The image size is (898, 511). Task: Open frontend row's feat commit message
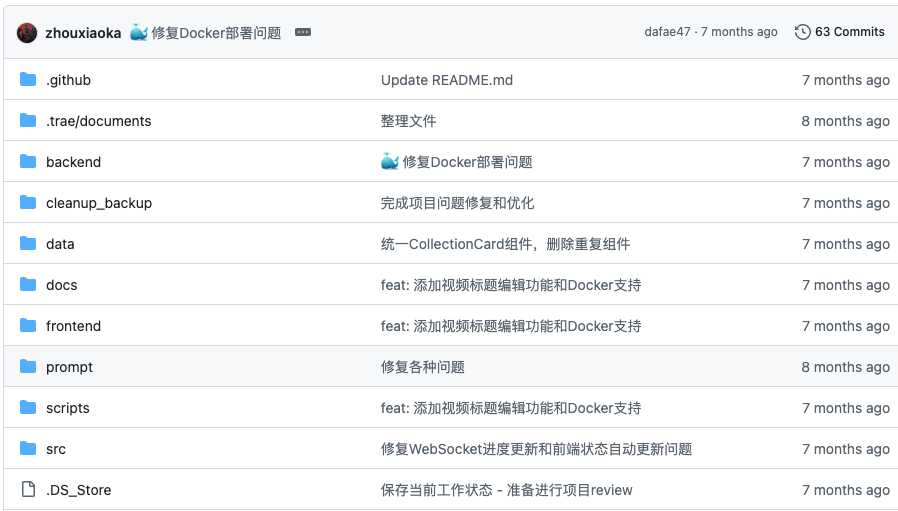pos(511,326)
